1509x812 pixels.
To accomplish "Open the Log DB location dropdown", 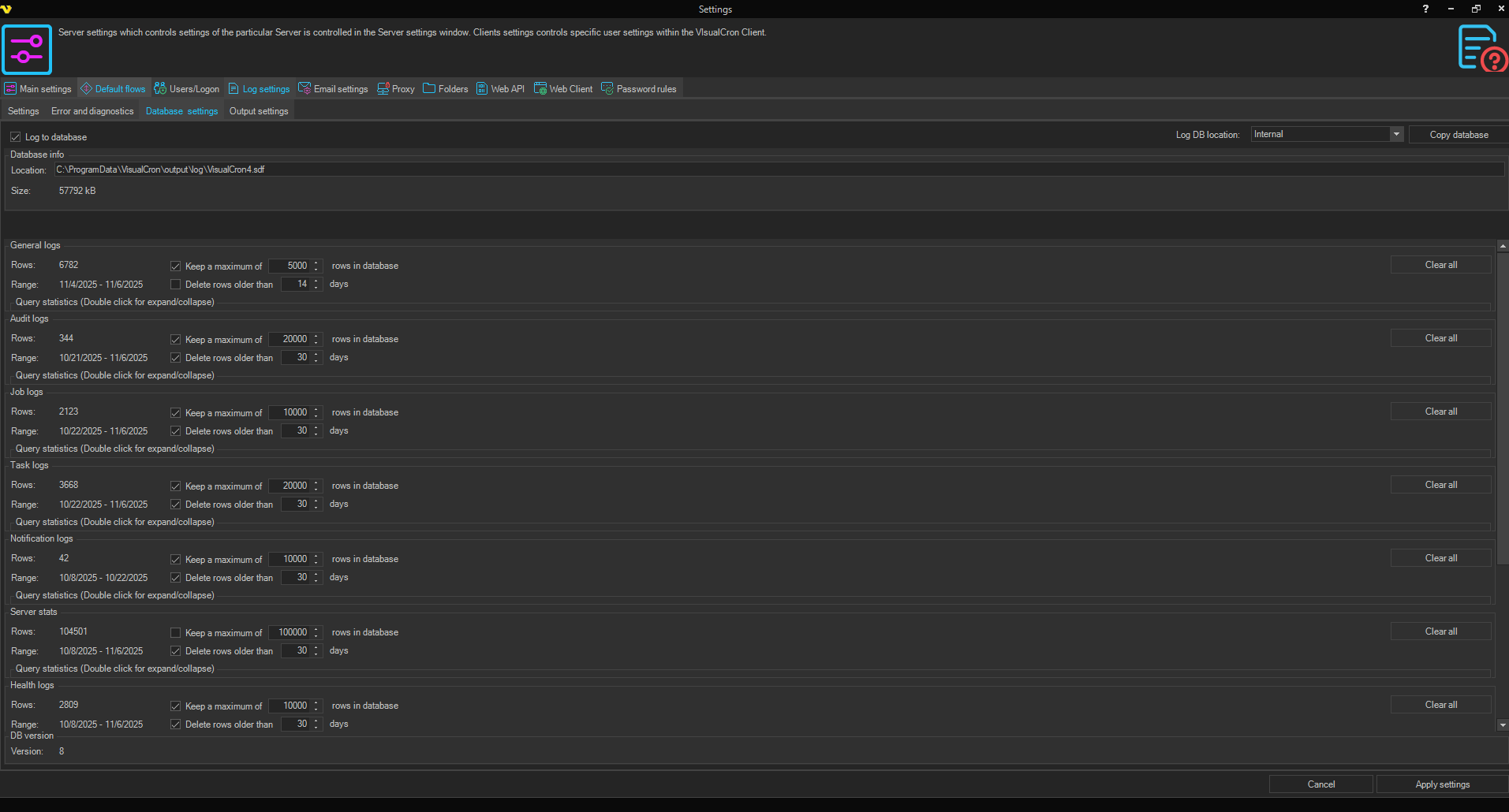I will point(1396,134).
